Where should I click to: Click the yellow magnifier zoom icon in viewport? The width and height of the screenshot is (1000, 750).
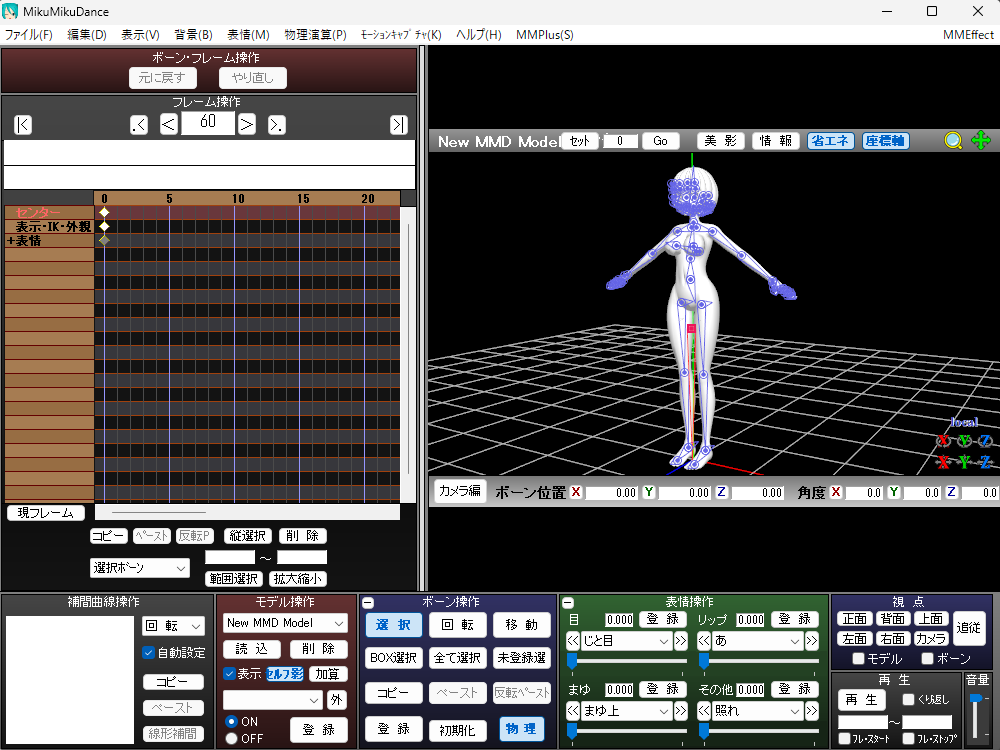[954, 141]
